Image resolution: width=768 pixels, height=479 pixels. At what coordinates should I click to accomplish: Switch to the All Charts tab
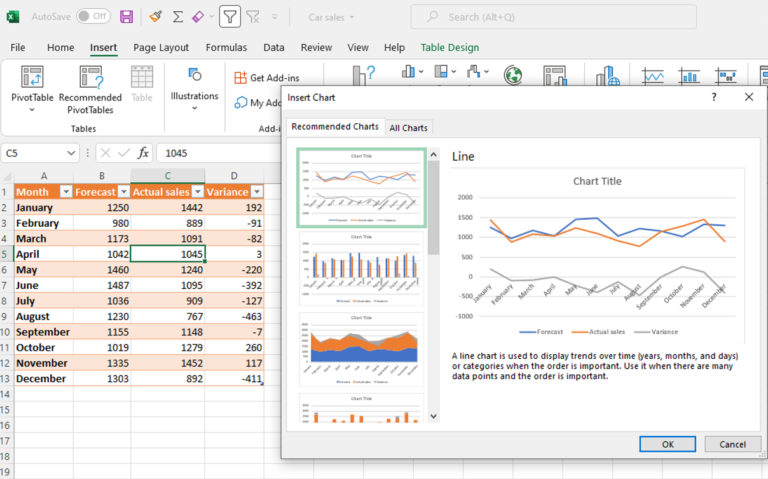[408, 128]
